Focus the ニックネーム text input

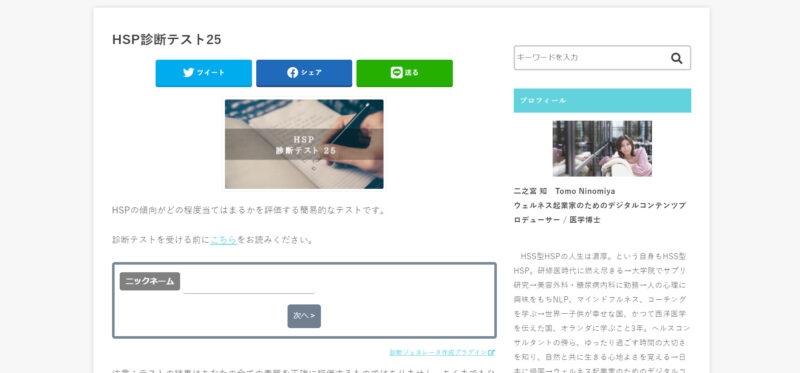[248, 282]
